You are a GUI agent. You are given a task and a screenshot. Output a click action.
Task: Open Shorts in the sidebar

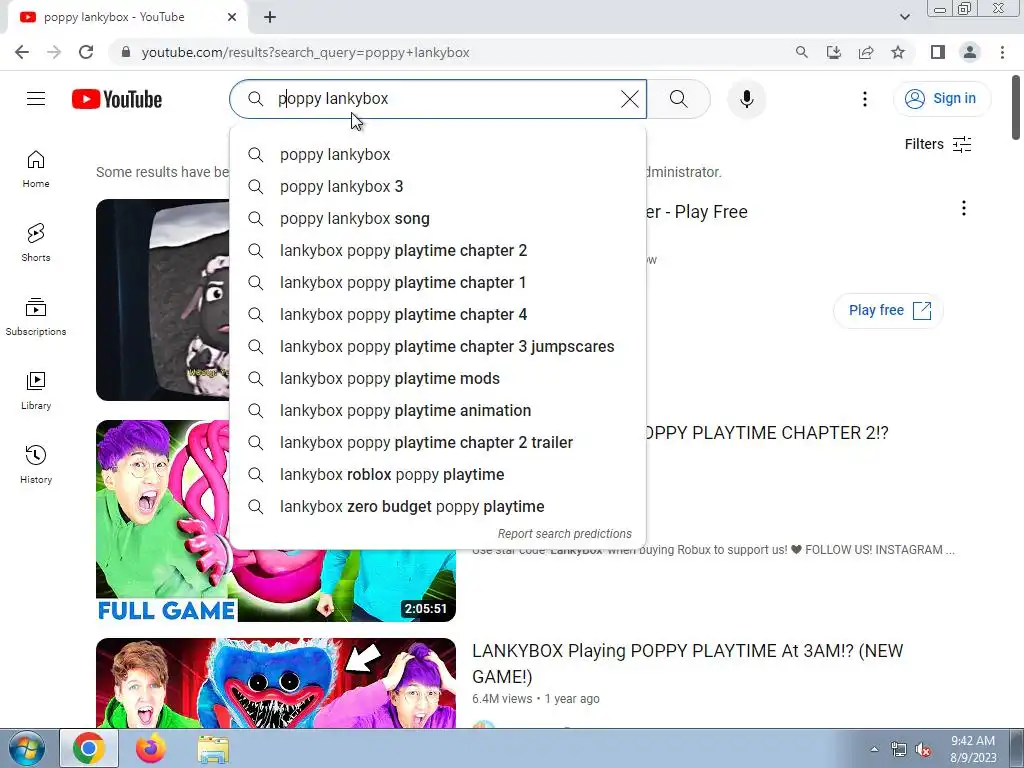pos(36,243)
